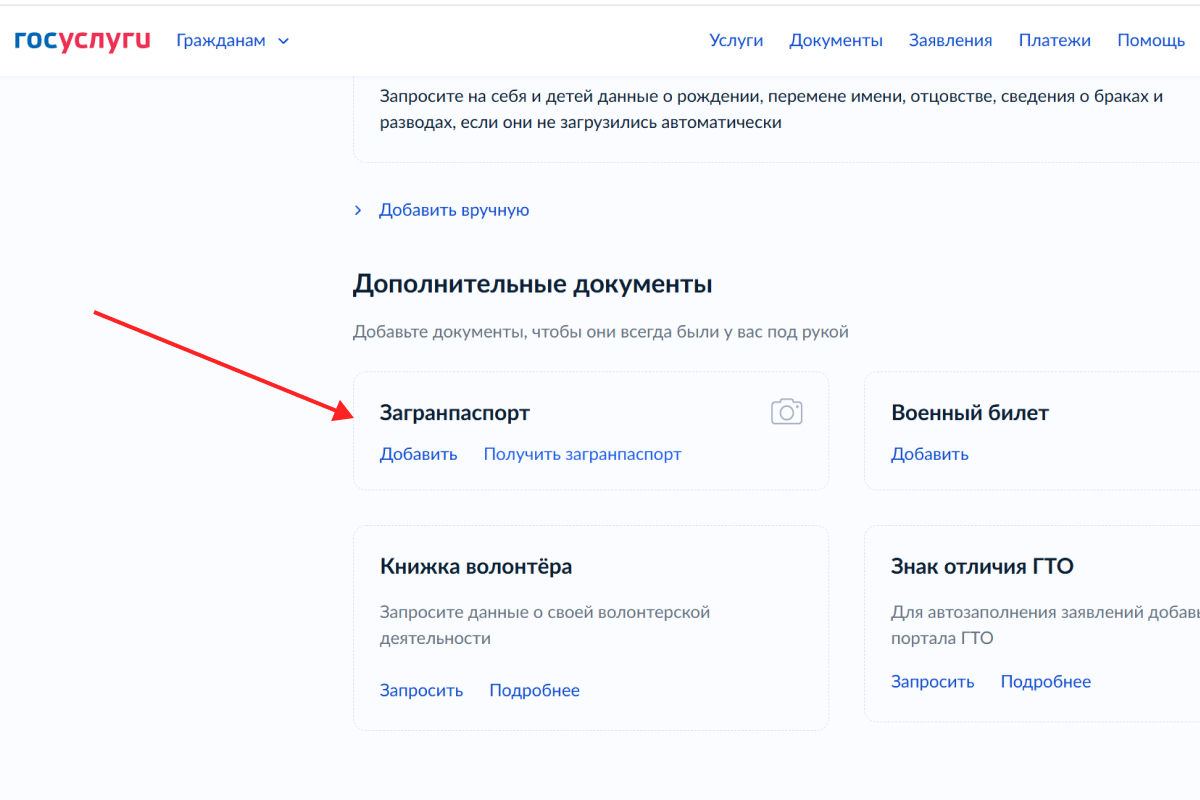
Task: Click the camera icon in Загранпаспорт card
Action: (x=787, y=411)
